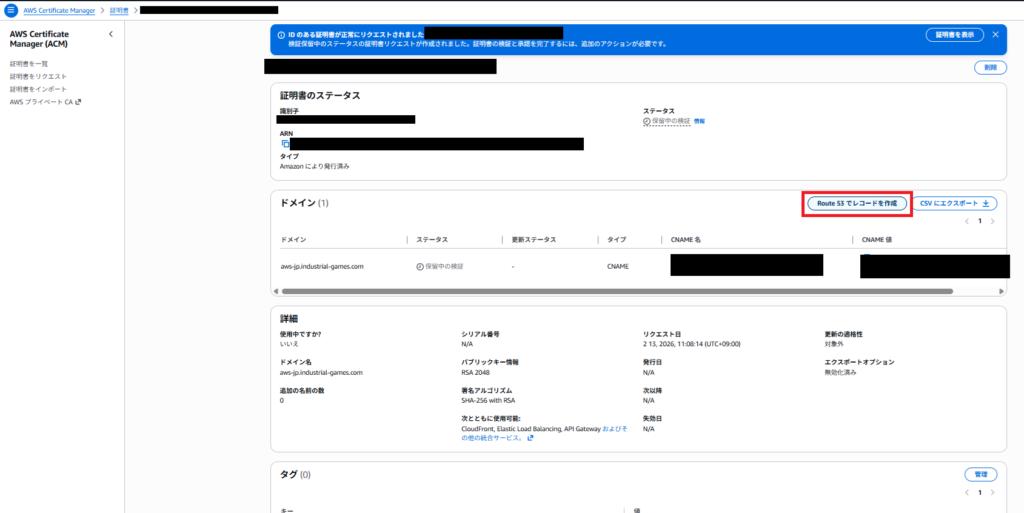This screenshot has height=513, width=1024.
Task: Click AWS Certificate Manager breadcrumb link
Action: click(x=62, y=10)
